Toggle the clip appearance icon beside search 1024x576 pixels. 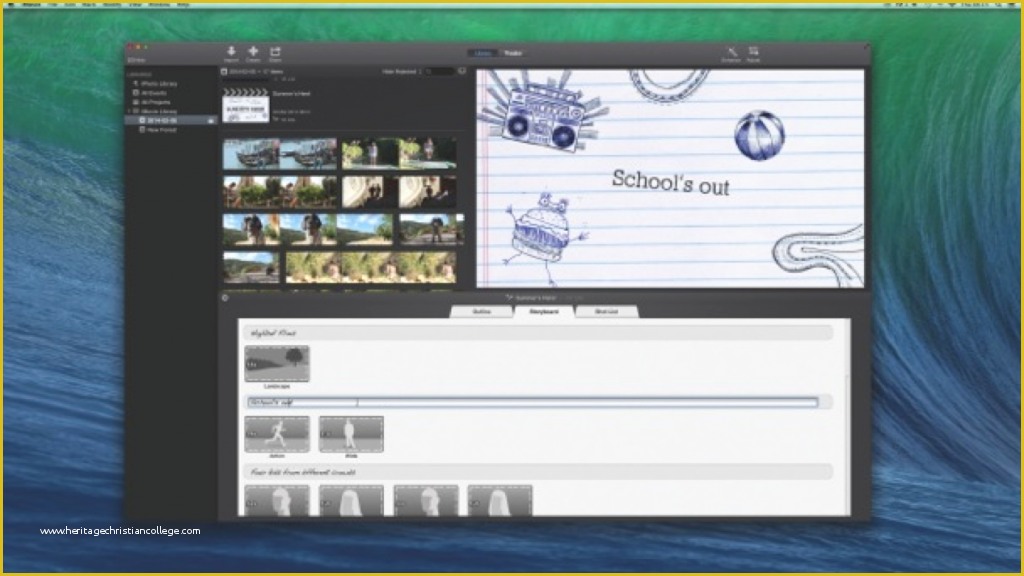click(462, 71)
